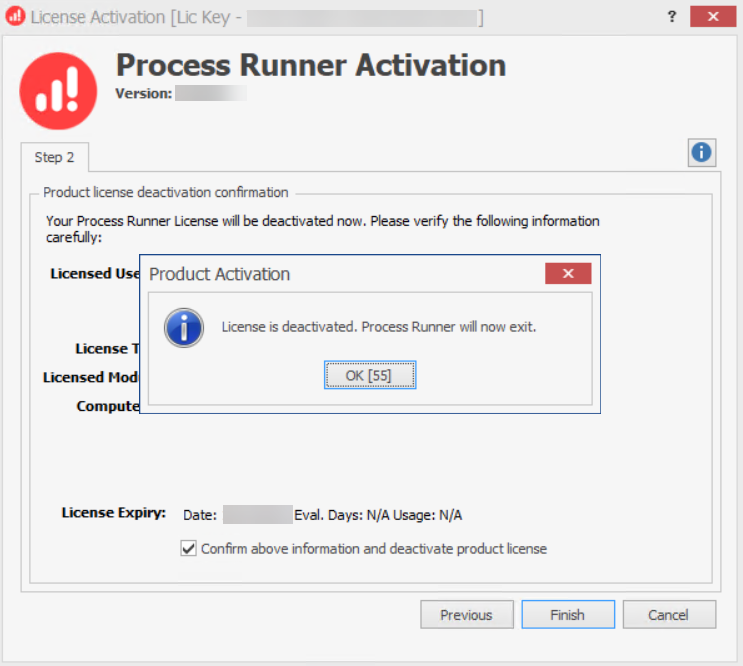Click the License Expiry label
Screen dimensions: 743x666
(113, 513)
